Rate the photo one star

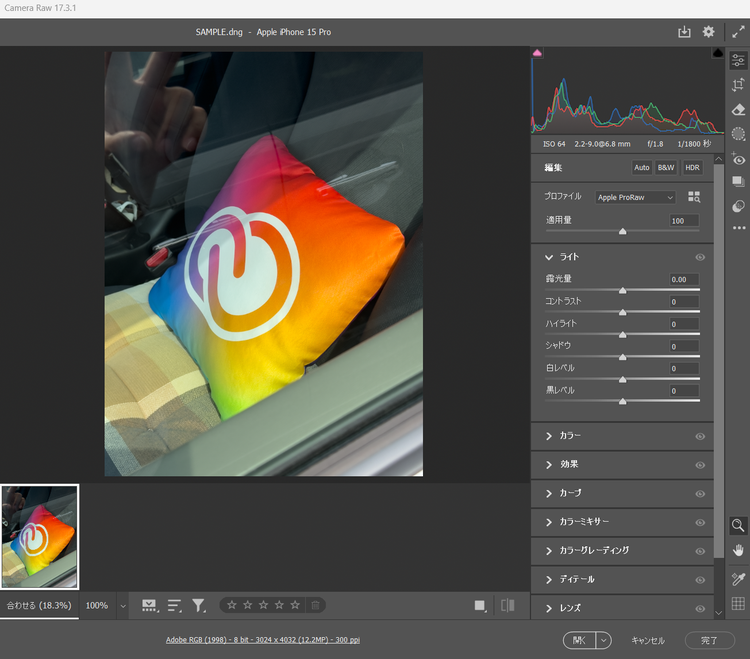(232, 605)
